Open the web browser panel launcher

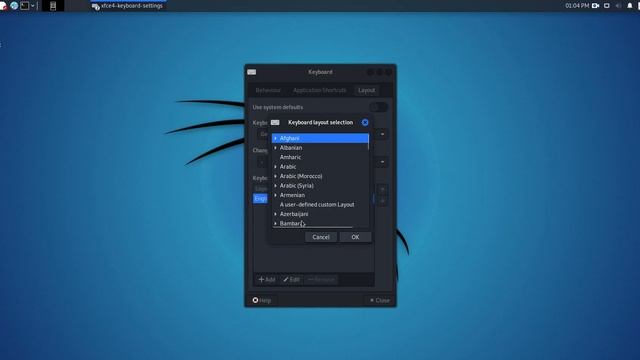coord(14,6)
